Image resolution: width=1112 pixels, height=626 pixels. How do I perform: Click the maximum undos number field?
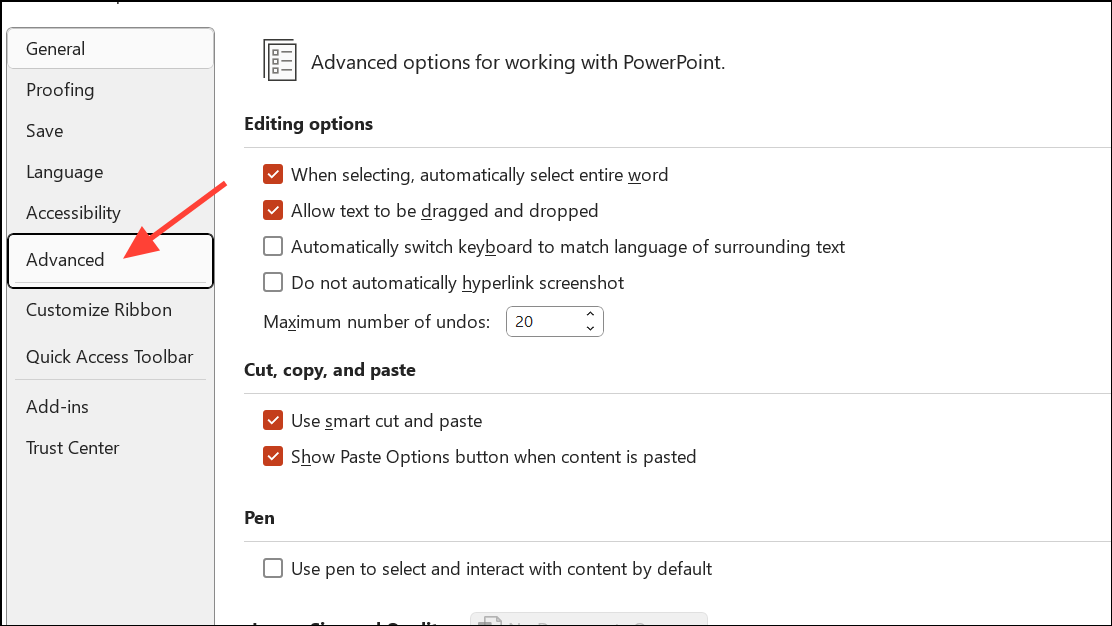(540, 322)
